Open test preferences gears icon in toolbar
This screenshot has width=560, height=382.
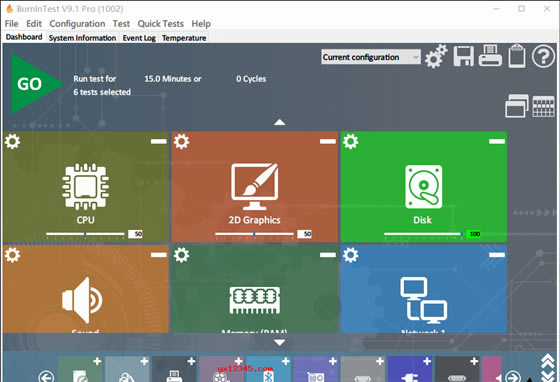[436, 56]
